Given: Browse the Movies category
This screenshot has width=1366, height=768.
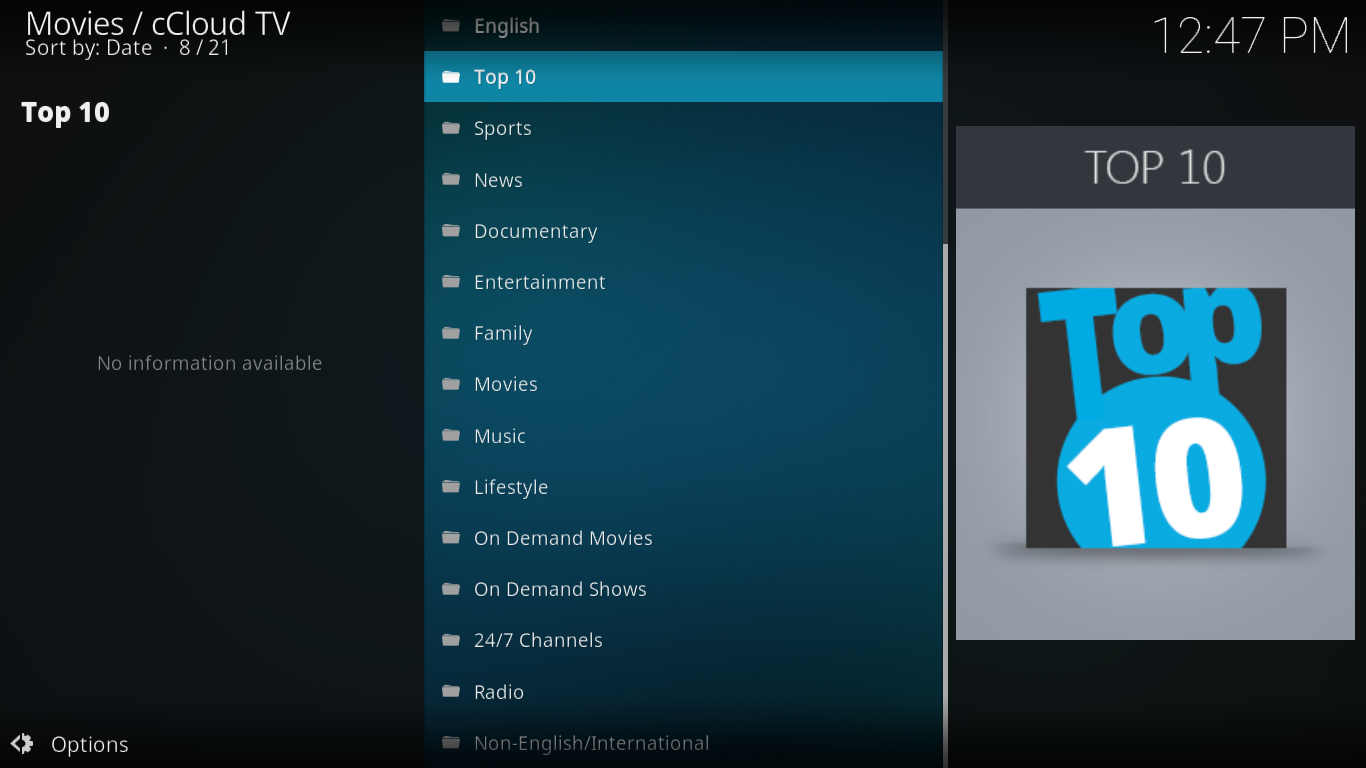Looking at the screenshot, I should 505,384.
